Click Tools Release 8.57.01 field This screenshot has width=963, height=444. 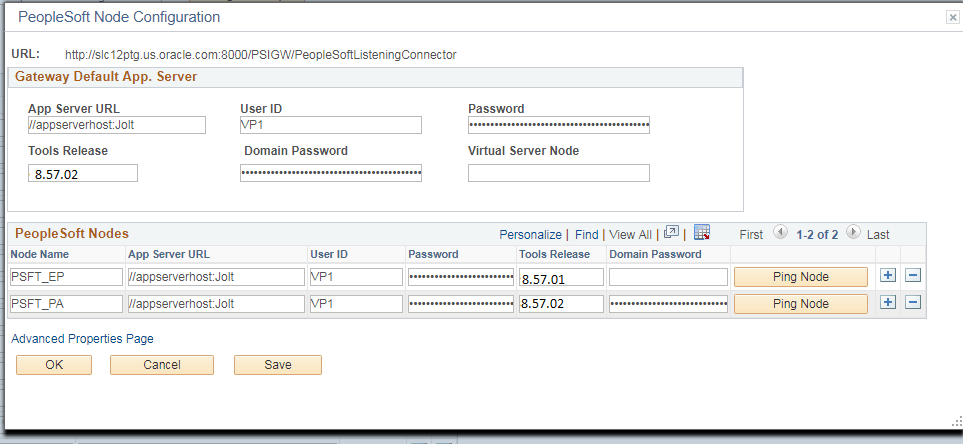[x=561, y=278]
